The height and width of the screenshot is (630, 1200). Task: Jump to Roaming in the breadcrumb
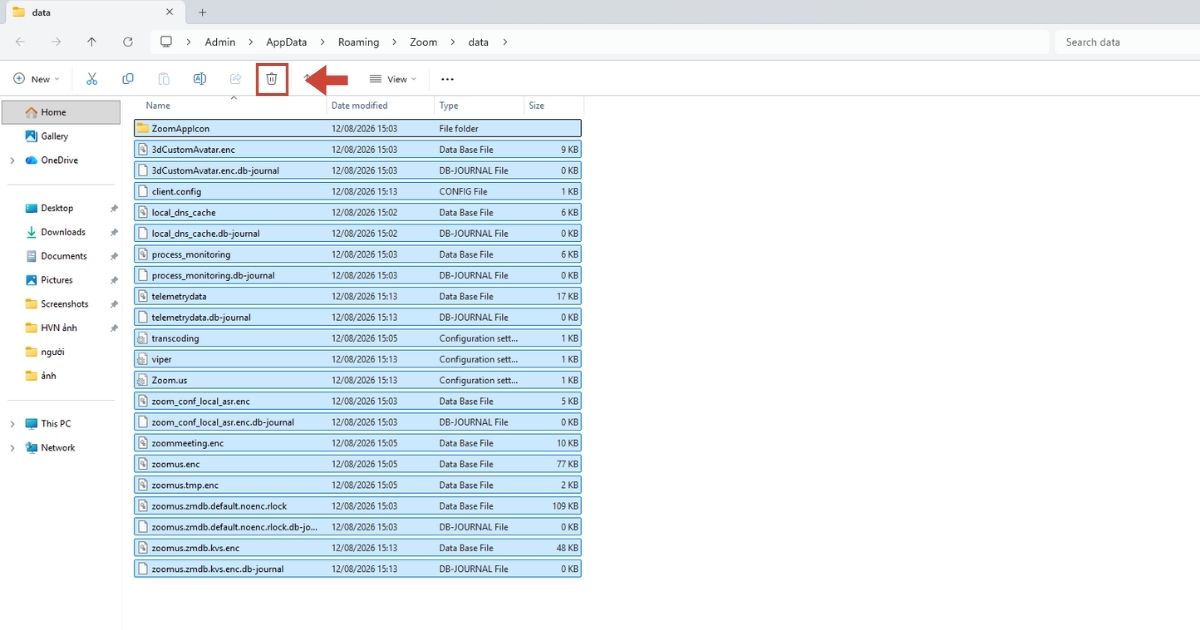coord(358,42)
